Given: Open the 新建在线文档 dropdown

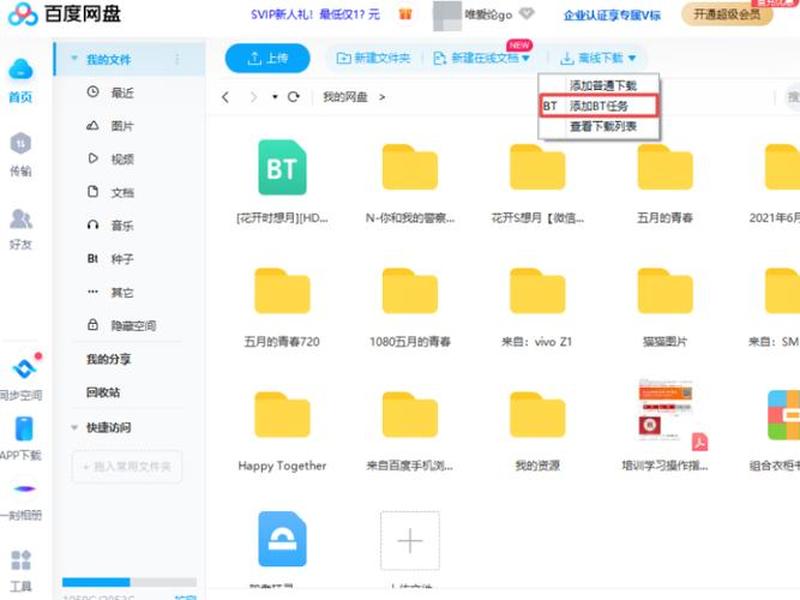Looking at the screenshot, I should point(482,58).
